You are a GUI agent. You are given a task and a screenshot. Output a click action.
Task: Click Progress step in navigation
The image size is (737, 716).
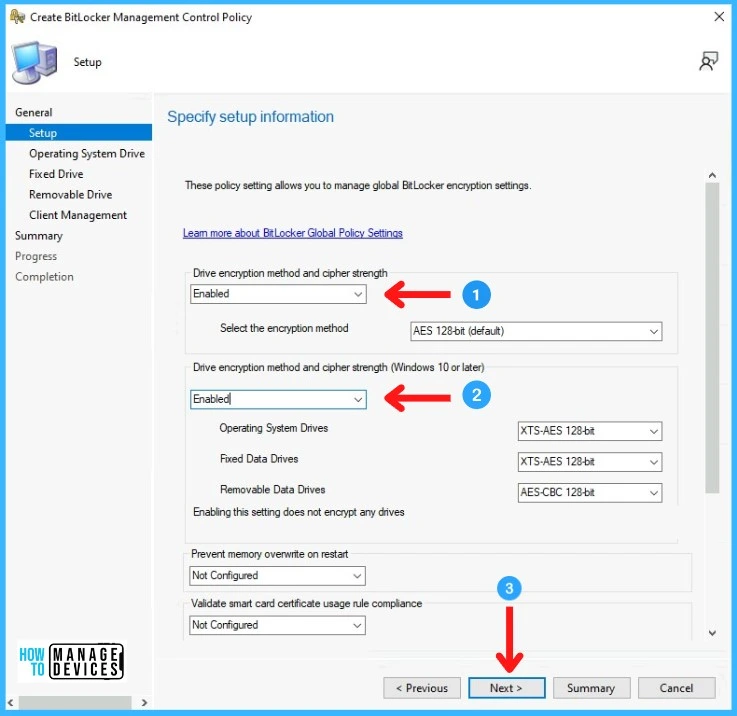click(x=36, y=256)
